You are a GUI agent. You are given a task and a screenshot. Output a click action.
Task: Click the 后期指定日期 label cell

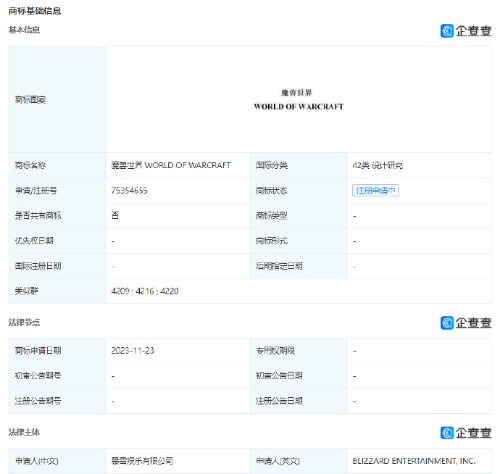pos(298,266)
